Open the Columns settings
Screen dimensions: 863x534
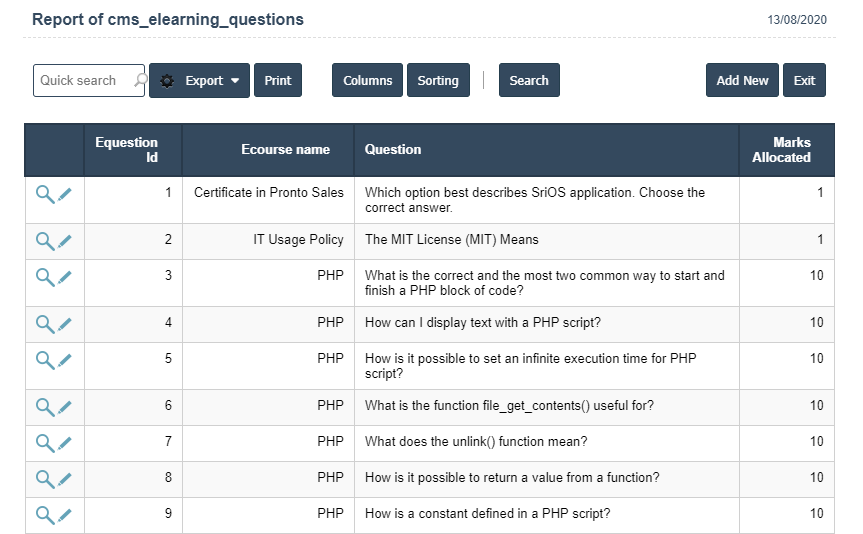367,81
